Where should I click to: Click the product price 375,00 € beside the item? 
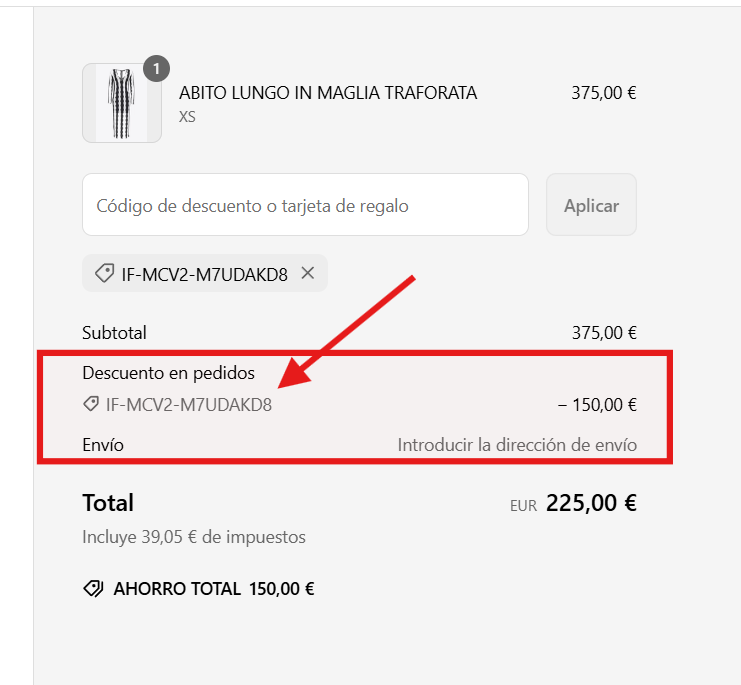tap(604, 93)
